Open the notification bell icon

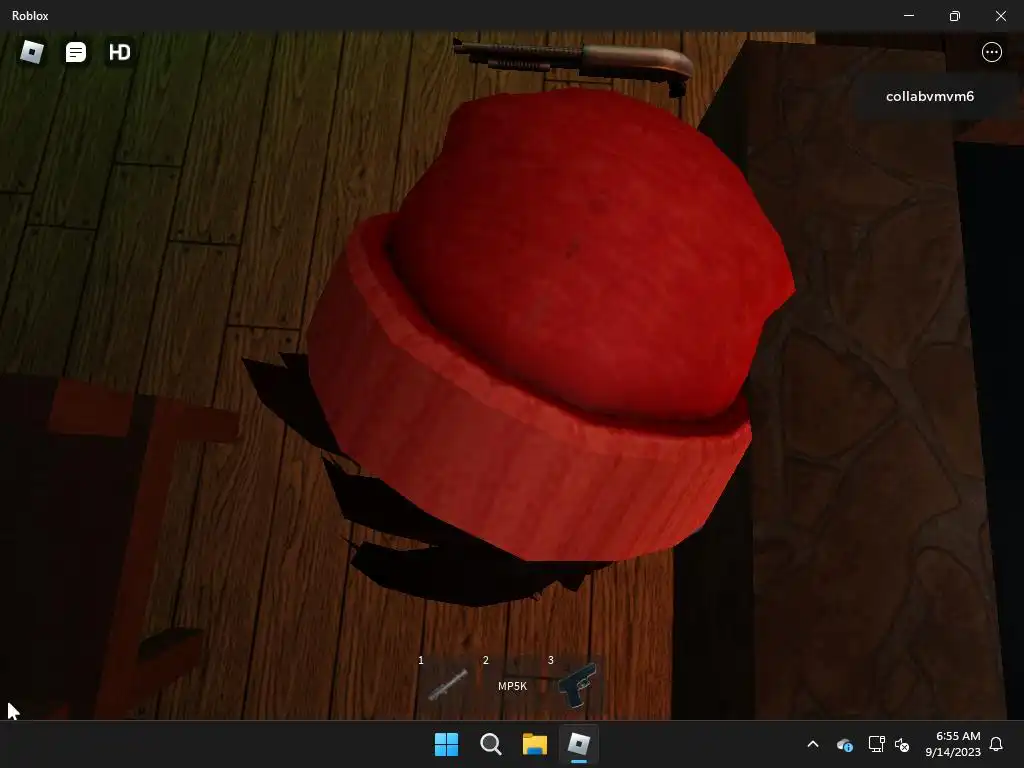(996, 744)
